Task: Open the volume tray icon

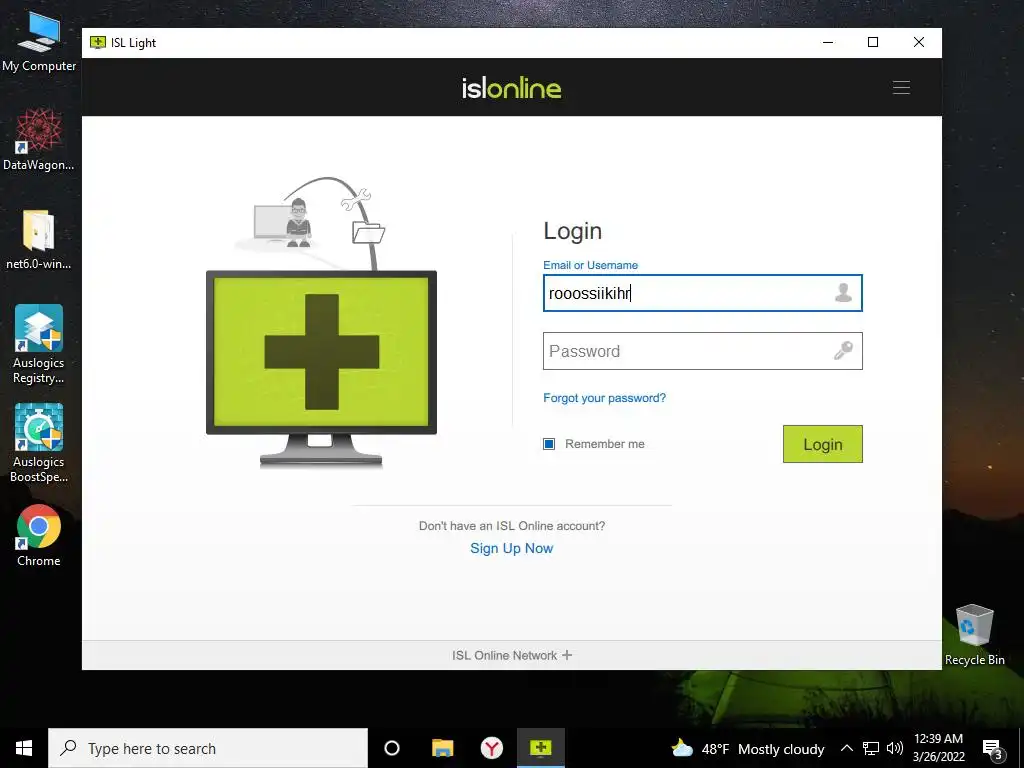Action: (895, 748)
